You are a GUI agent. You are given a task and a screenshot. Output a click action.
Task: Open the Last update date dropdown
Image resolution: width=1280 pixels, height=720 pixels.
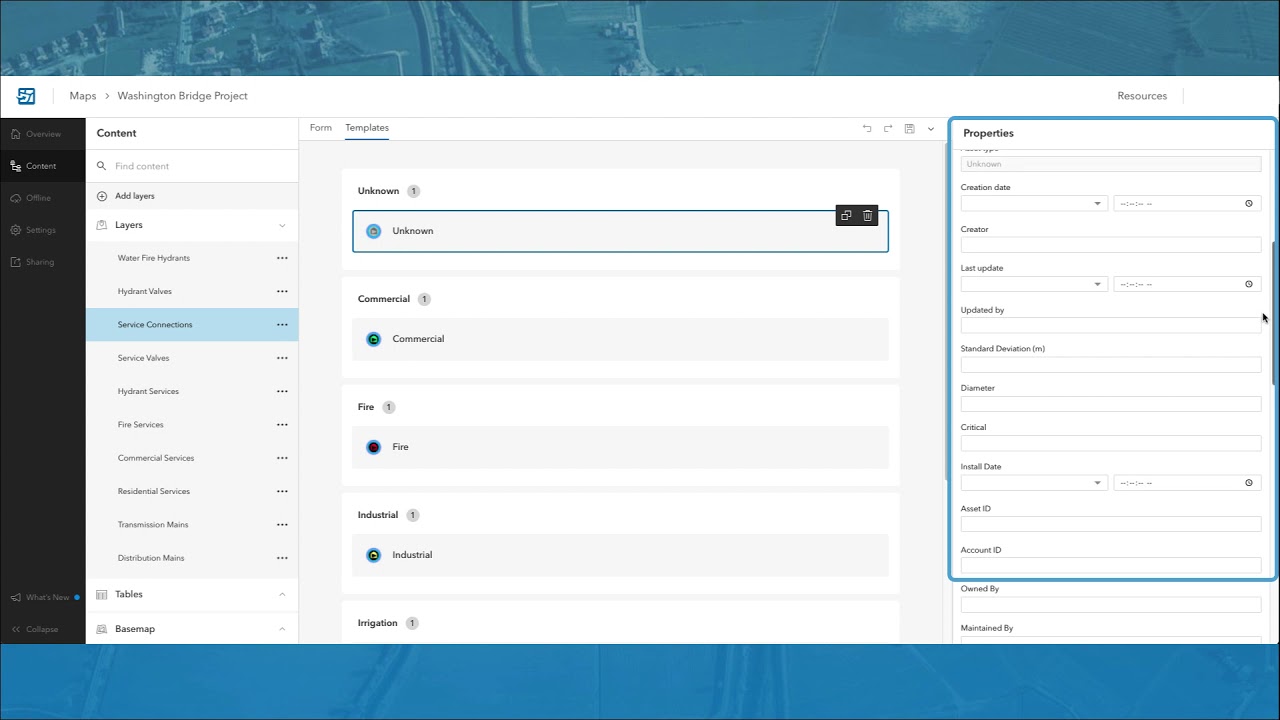(1034, 284)
